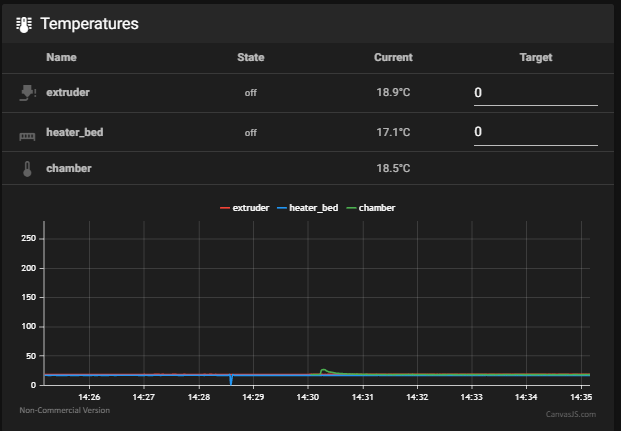Click the blue heater_bed dip in chart

[x=231, y=380]
